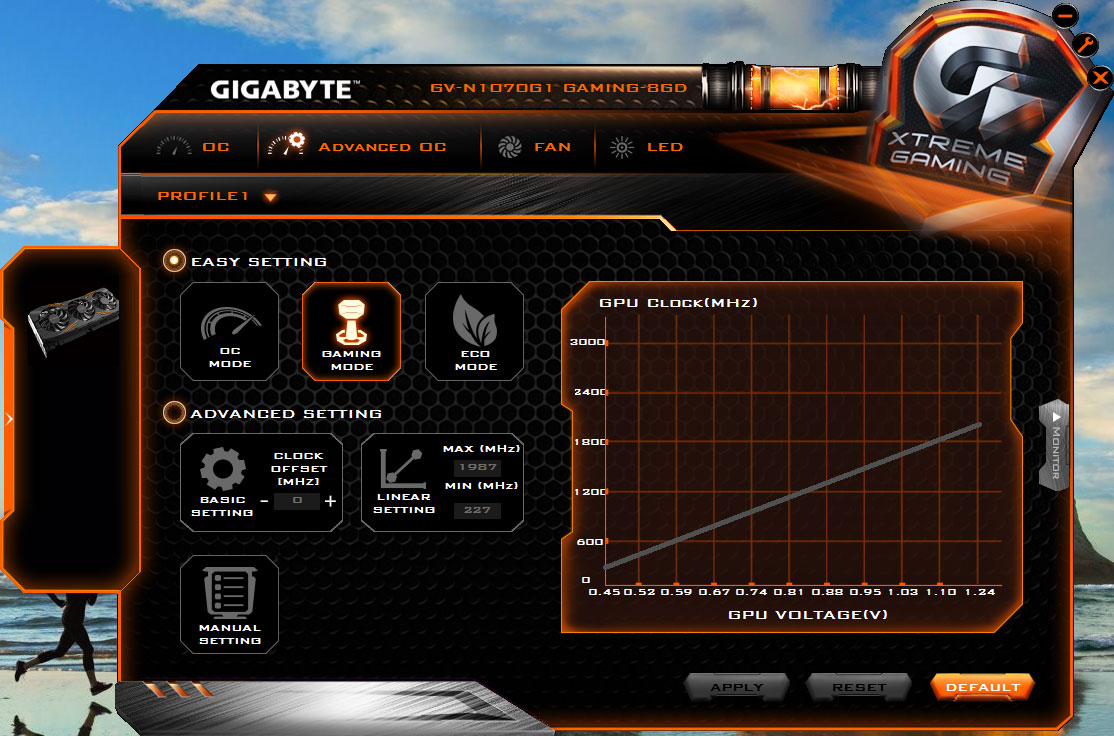Image resolution: width=1114 pixels, height=736 pixels.
Task: Open the Advanced OC tab
Action: coord(357,146)
